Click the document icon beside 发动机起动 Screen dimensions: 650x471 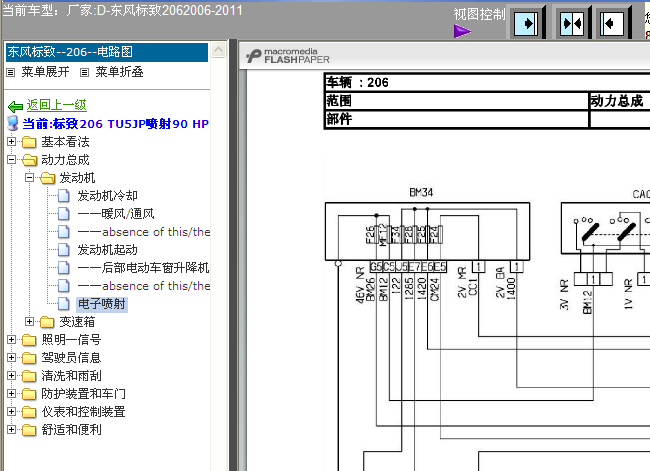click(x=63, y=250)
